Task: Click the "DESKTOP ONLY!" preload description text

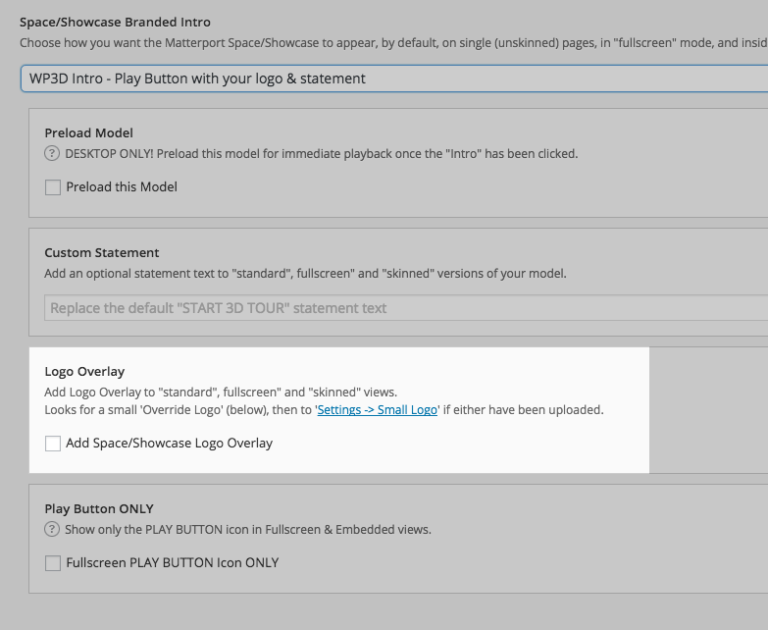Action: click(x=320, y=154)
